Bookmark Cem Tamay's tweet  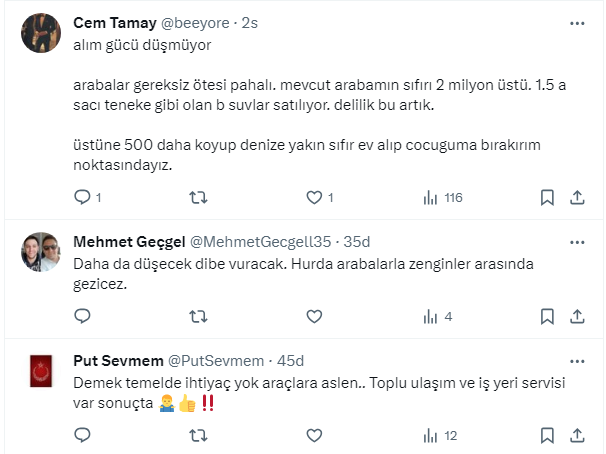click(x=547, y=198)
